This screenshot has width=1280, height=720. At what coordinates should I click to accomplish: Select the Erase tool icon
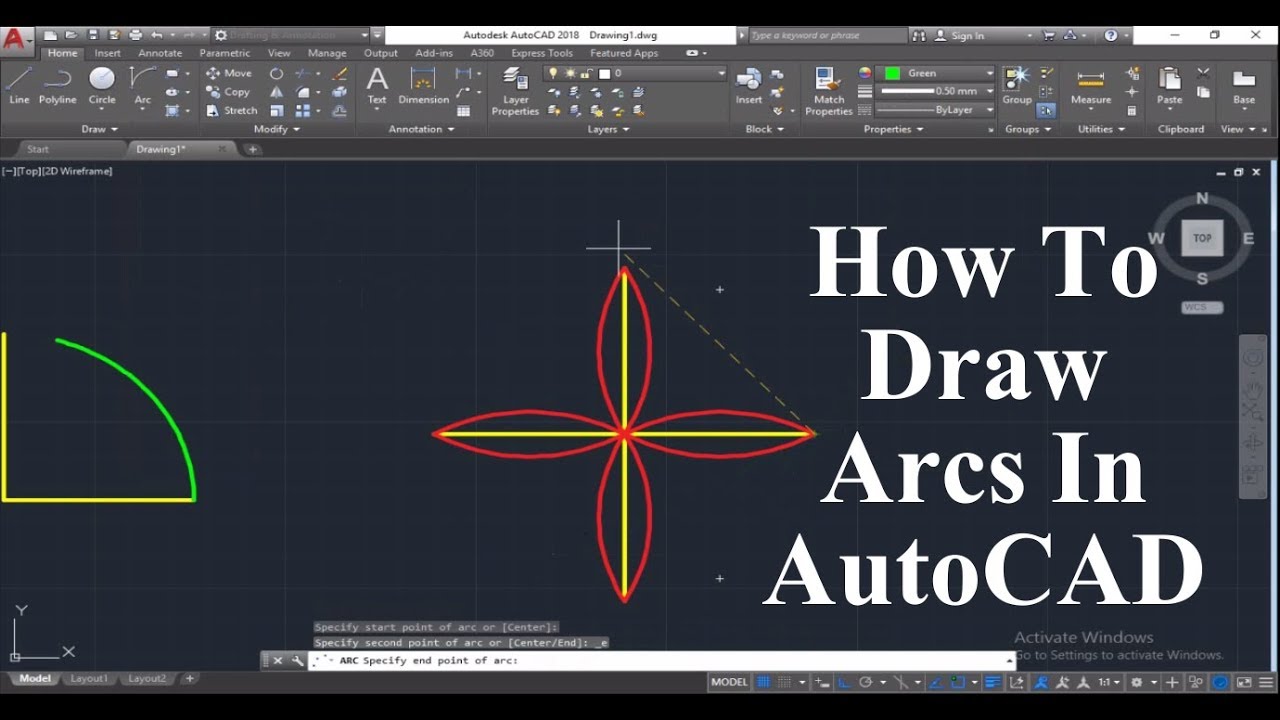coord(340,73)
